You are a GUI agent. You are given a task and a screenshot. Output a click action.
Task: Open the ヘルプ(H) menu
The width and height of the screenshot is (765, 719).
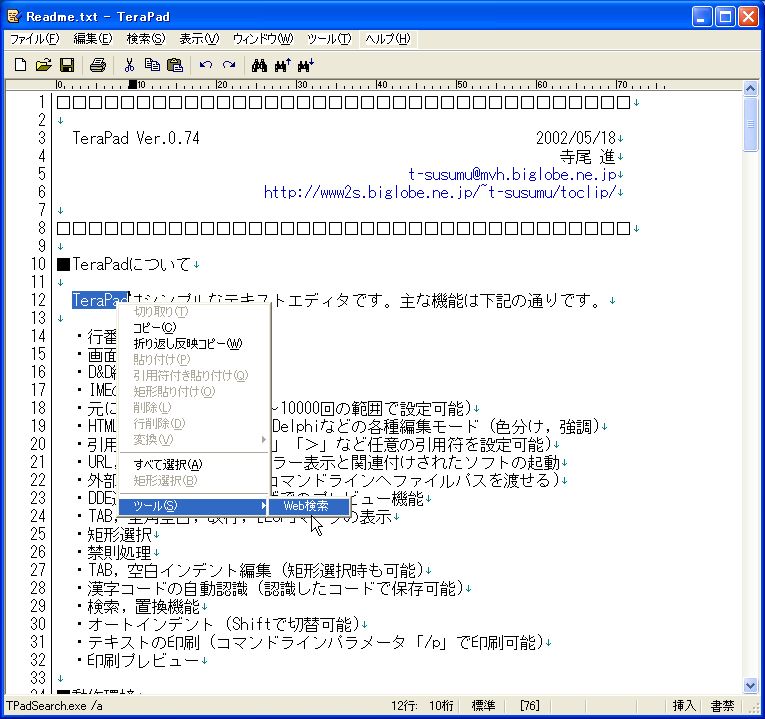pyautogui.click(x=388, y=39)
